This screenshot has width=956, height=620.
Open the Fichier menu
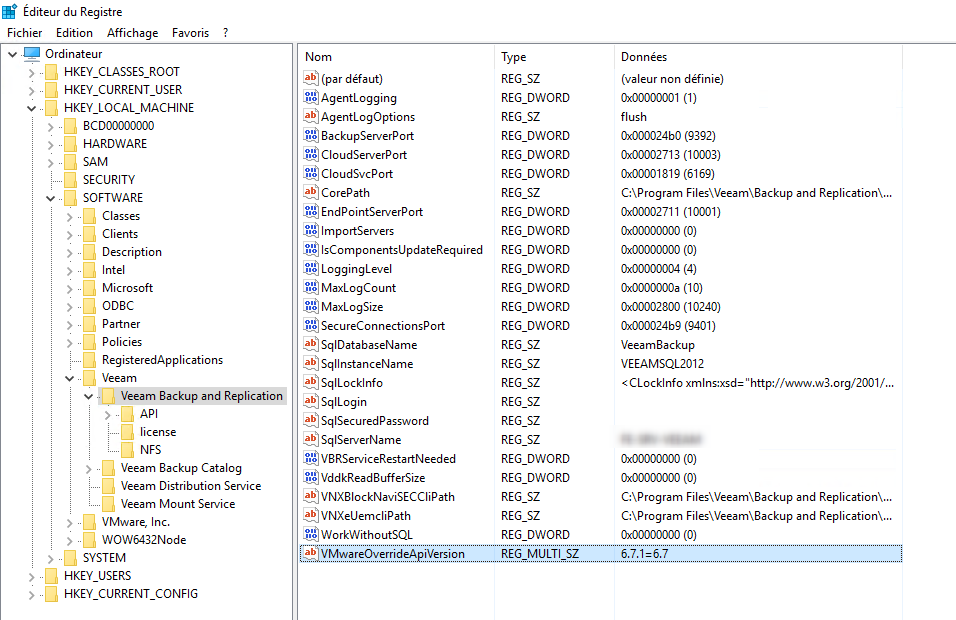coord(24,33)
